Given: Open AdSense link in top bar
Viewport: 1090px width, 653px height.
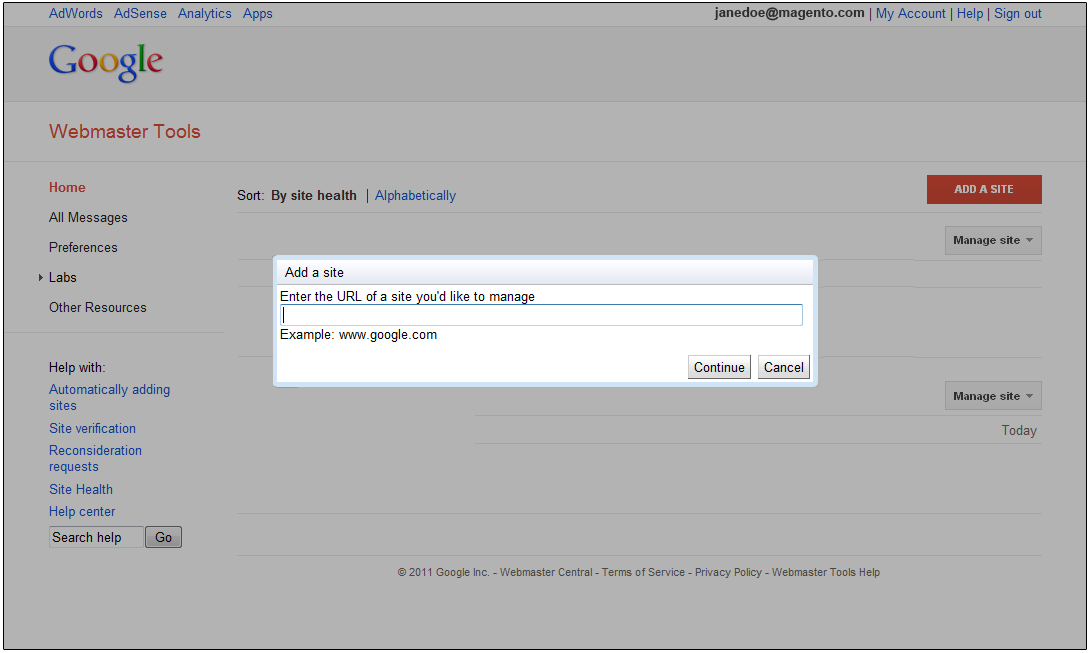Looking at the screenshot, I should 140,13.
